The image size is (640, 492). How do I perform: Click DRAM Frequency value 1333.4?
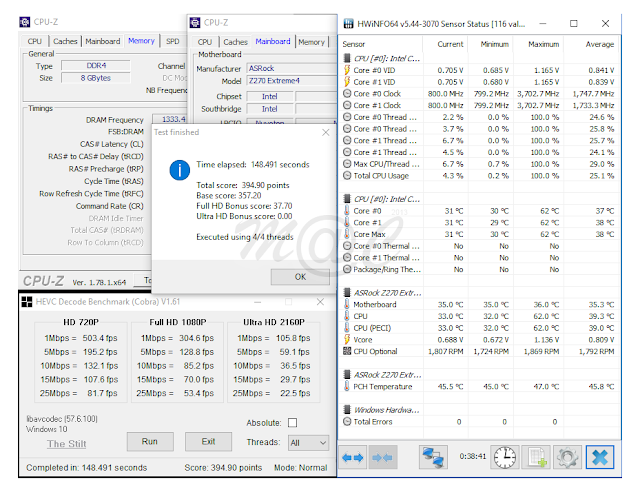tap(173, 119)
